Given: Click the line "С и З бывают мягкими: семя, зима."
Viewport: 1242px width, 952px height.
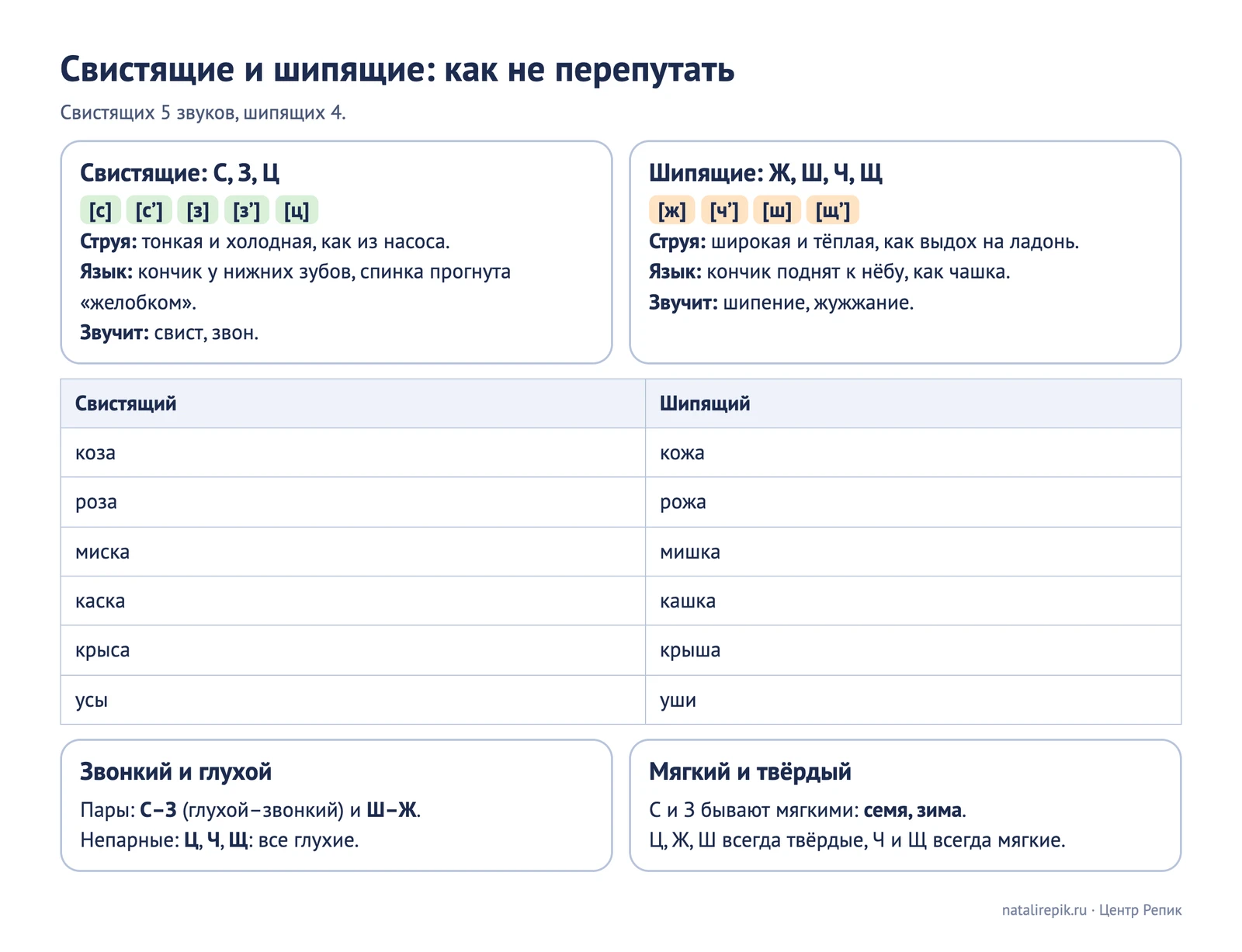Looking at the screenshot, I should [x=807, y=811].
